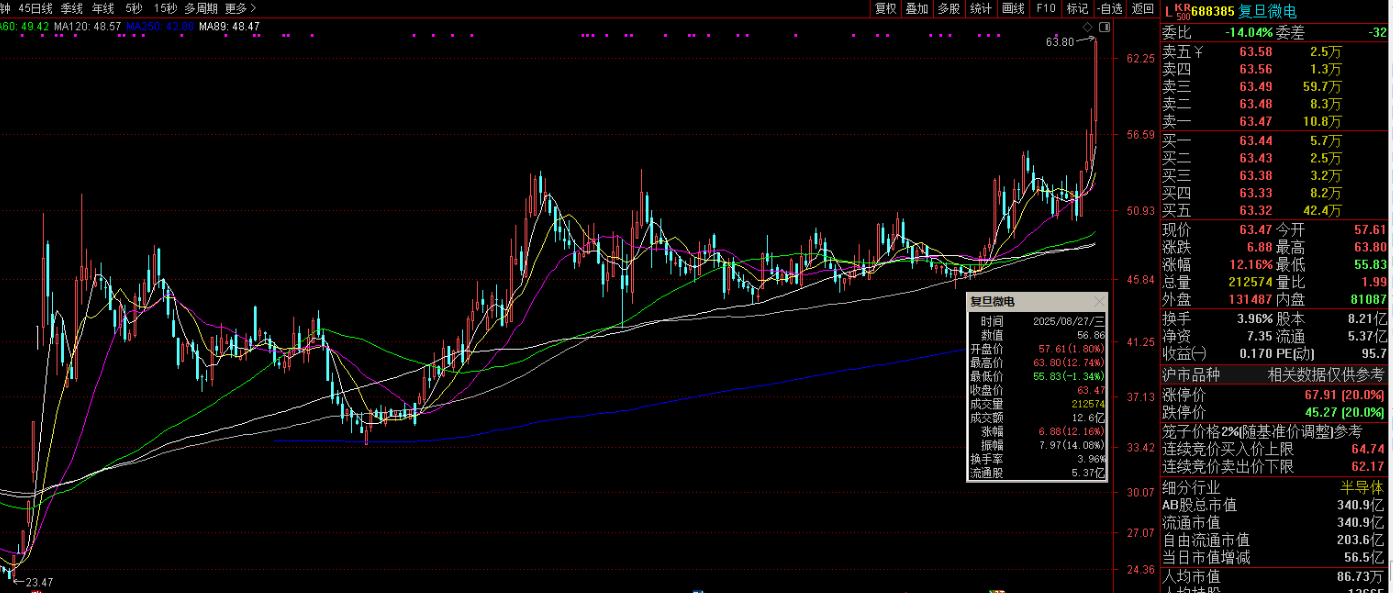The width and height of the screenshot is (1393, 593).
Task: Select the 买四 price 63.33
Action: tap(1256, 193)
